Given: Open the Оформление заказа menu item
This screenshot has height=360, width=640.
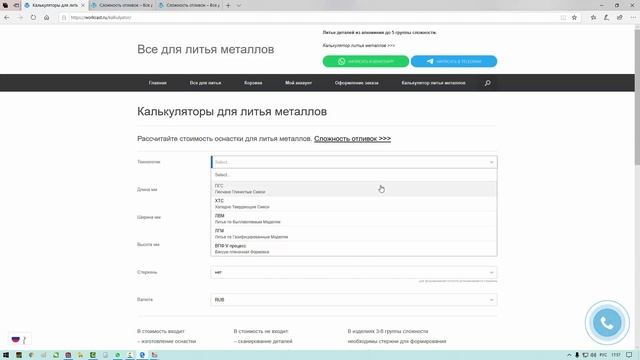Looking at the screenshot, I should [356, 83].
